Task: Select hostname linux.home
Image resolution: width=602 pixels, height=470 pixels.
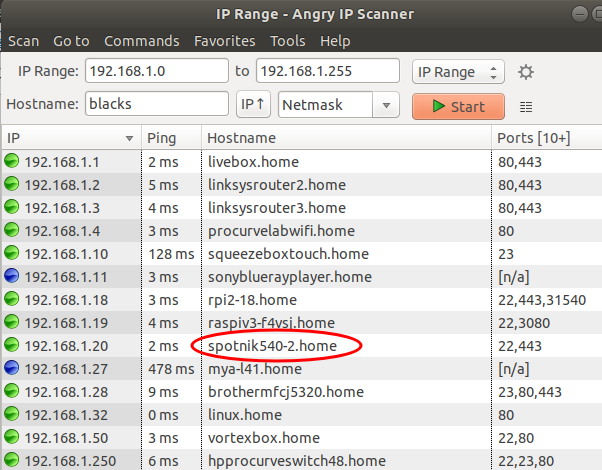Action: [245, 415]
